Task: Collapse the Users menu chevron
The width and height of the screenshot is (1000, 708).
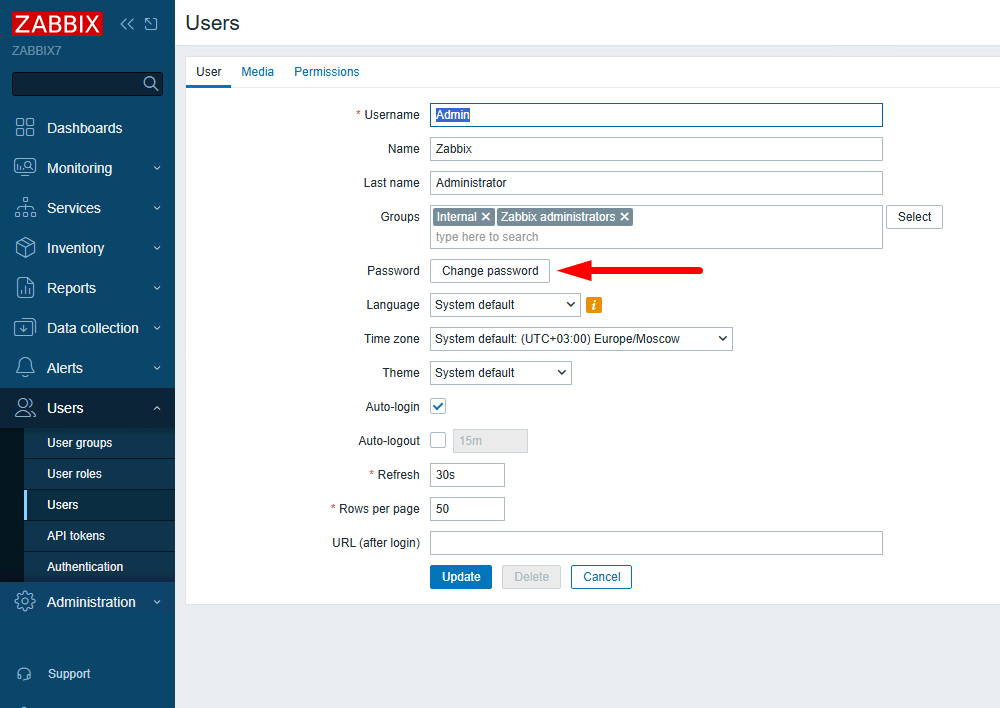Action: (157, 408)
